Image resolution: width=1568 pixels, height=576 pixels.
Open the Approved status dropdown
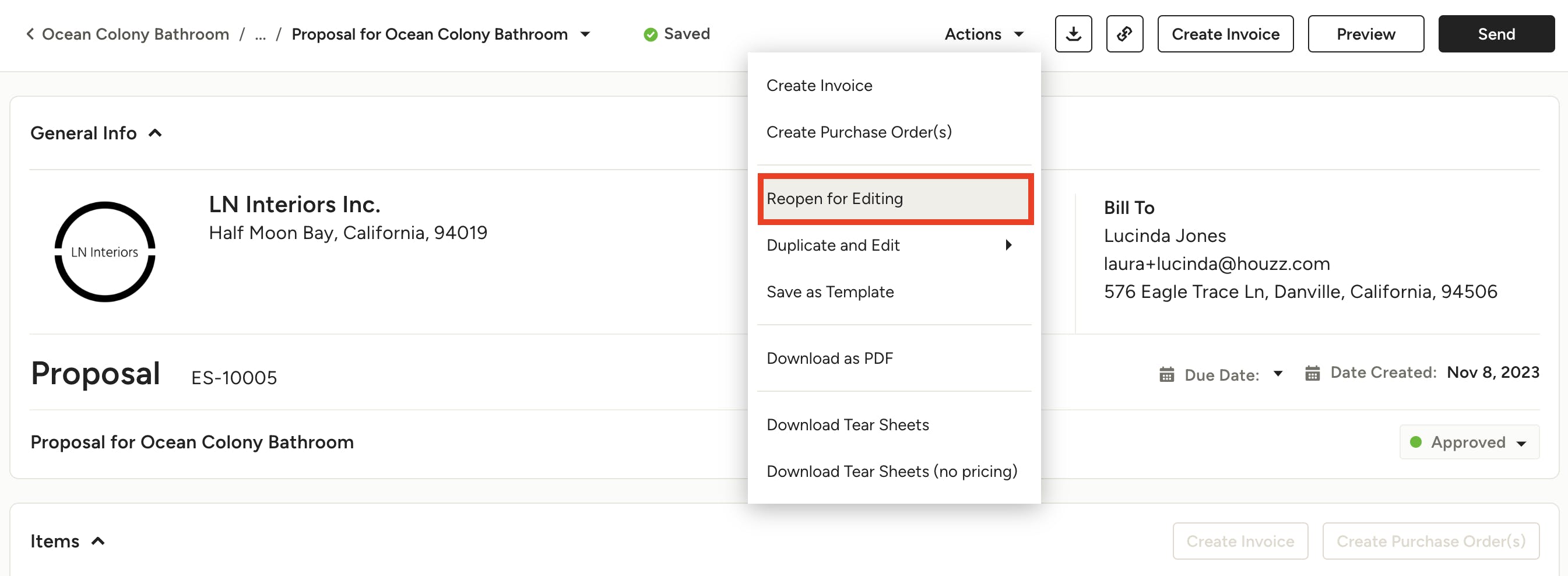pos(1469,442)
